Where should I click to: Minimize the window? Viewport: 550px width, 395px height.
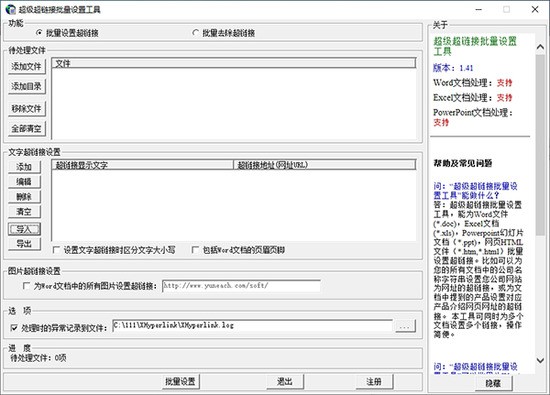(478, 9)
